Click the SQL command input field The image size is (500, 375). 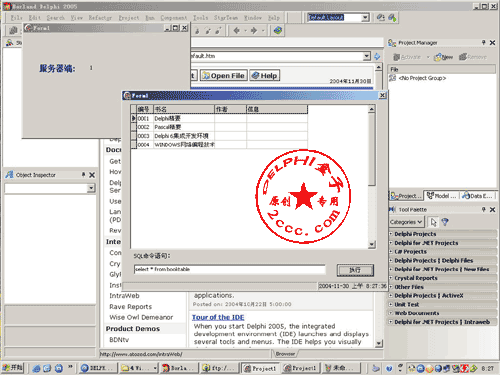(230, 269)
